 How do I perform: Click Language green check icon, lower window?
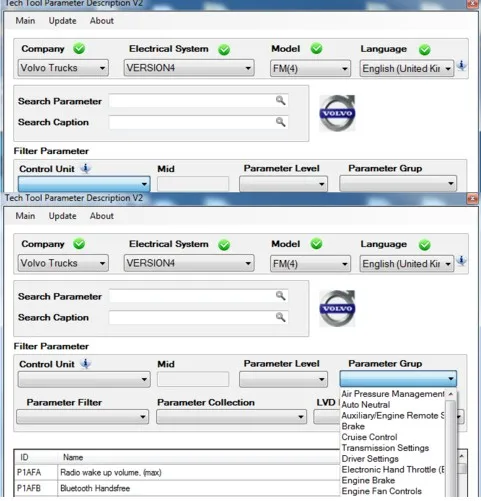pyautogui.click(x=425, y=245)
